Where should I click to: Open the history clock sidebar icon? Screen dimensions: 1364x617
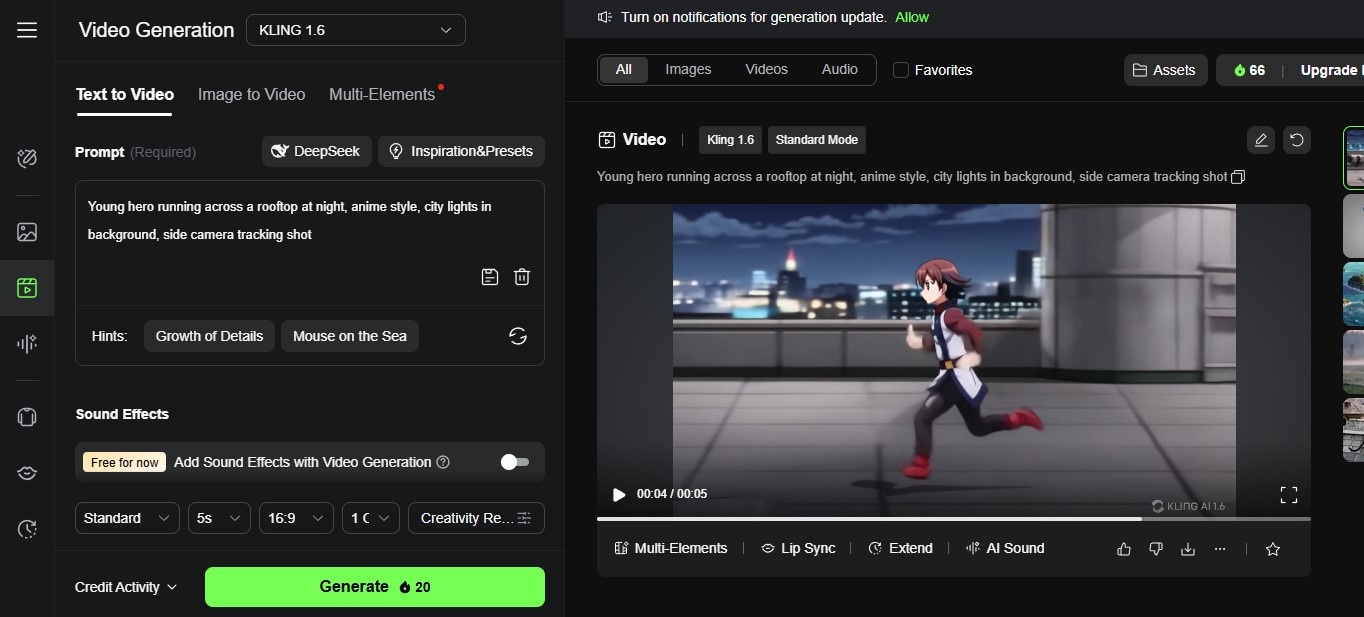click(x=27, y=529)
